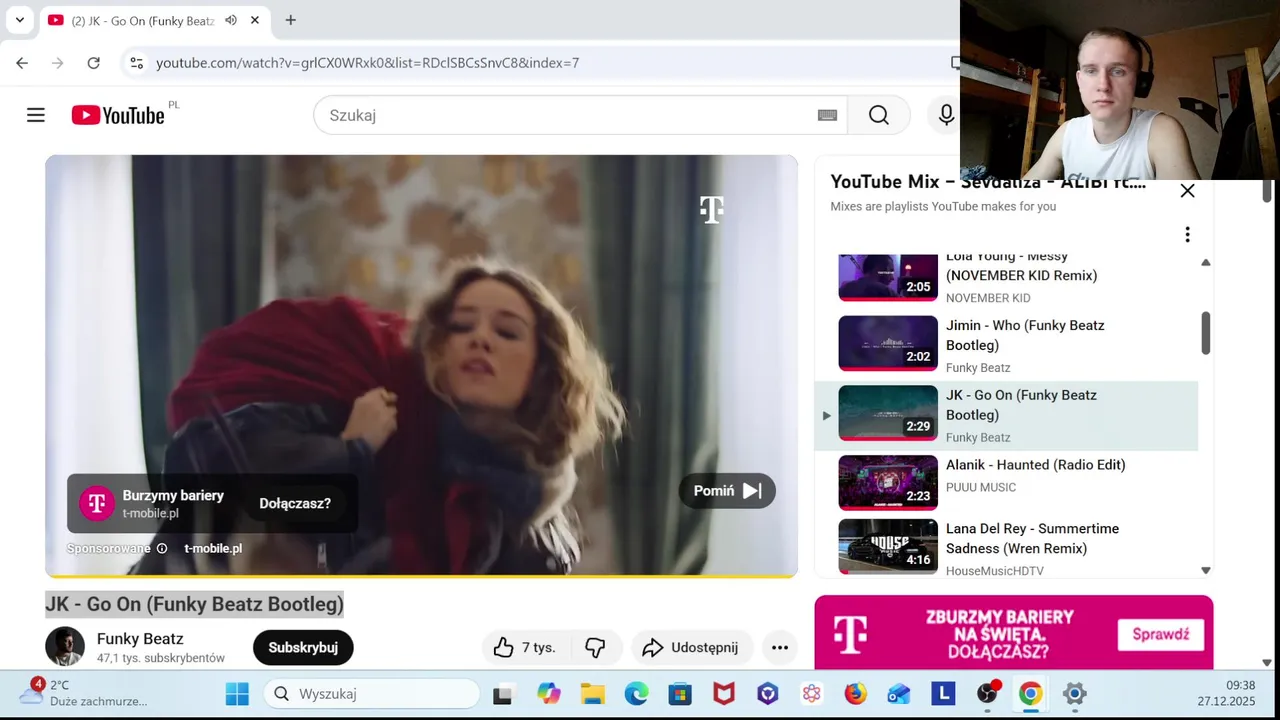Open the Funky Beatz channel name link
Screen dimensions: 1280x720
tap(140, 638)
